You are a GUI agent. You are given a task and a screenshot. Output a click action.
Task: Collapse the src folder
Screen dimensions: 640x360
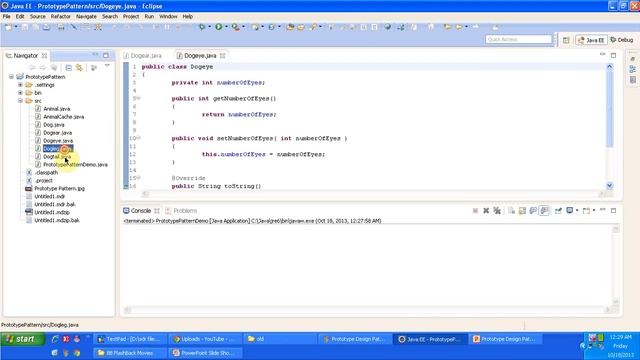20,101
